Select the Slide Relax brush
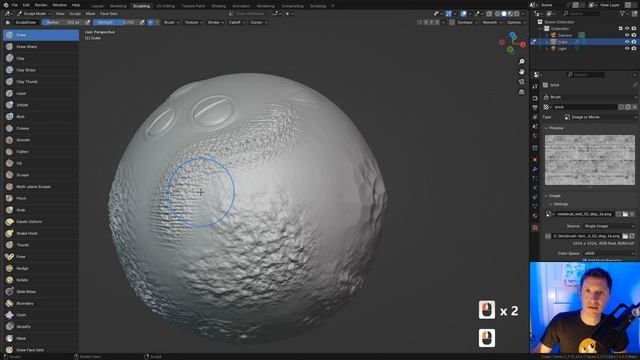640x360 pixels. tap(41, 291)
